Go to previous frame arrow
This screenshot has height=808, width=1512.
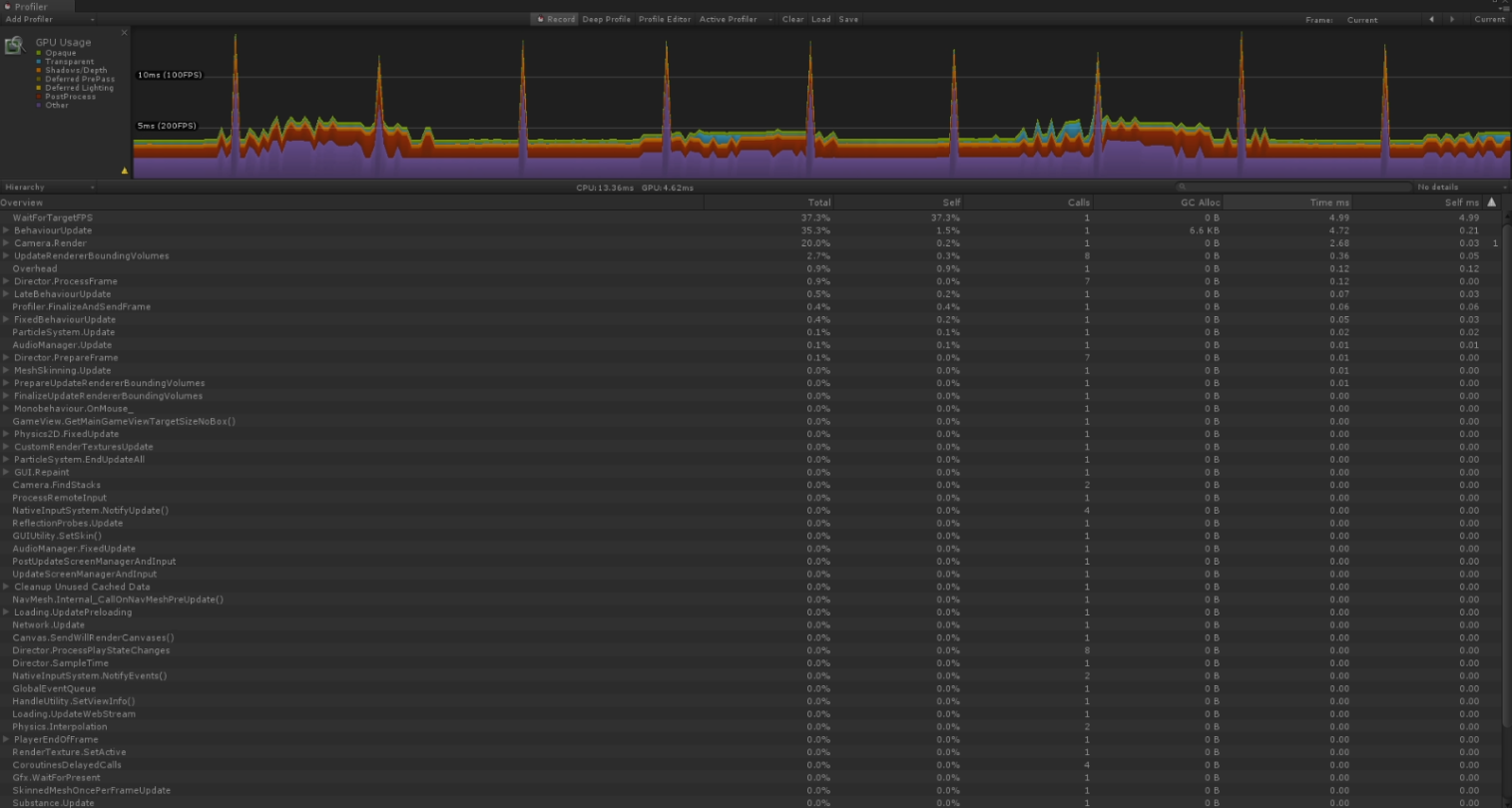click(x=1432, y=19)
